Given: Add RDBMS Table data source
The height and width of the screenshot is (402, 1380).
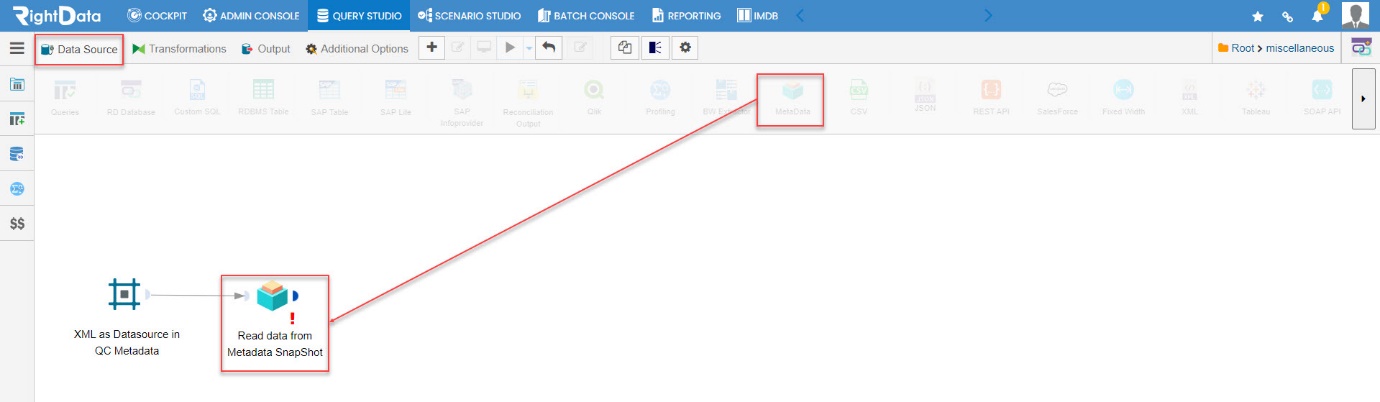Looking at the screenshot, I should [263, 98].
